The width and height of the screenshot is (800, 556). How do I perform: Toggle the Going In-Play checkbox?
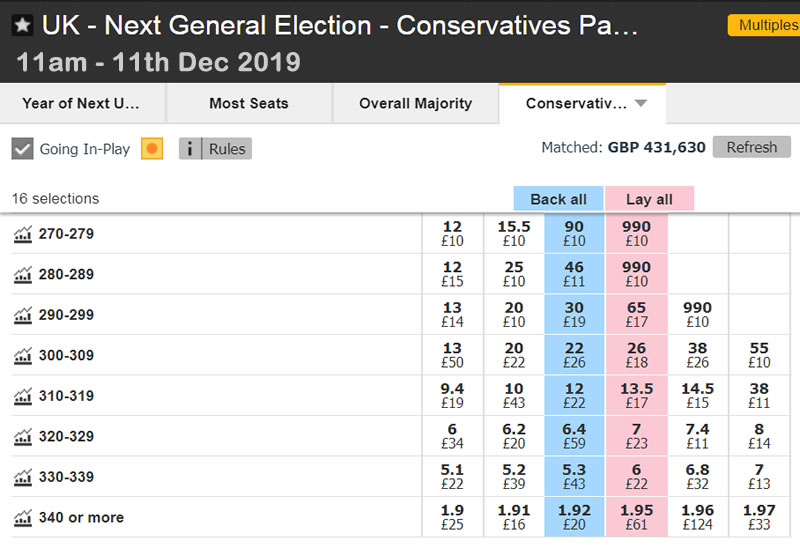[22, 149]
